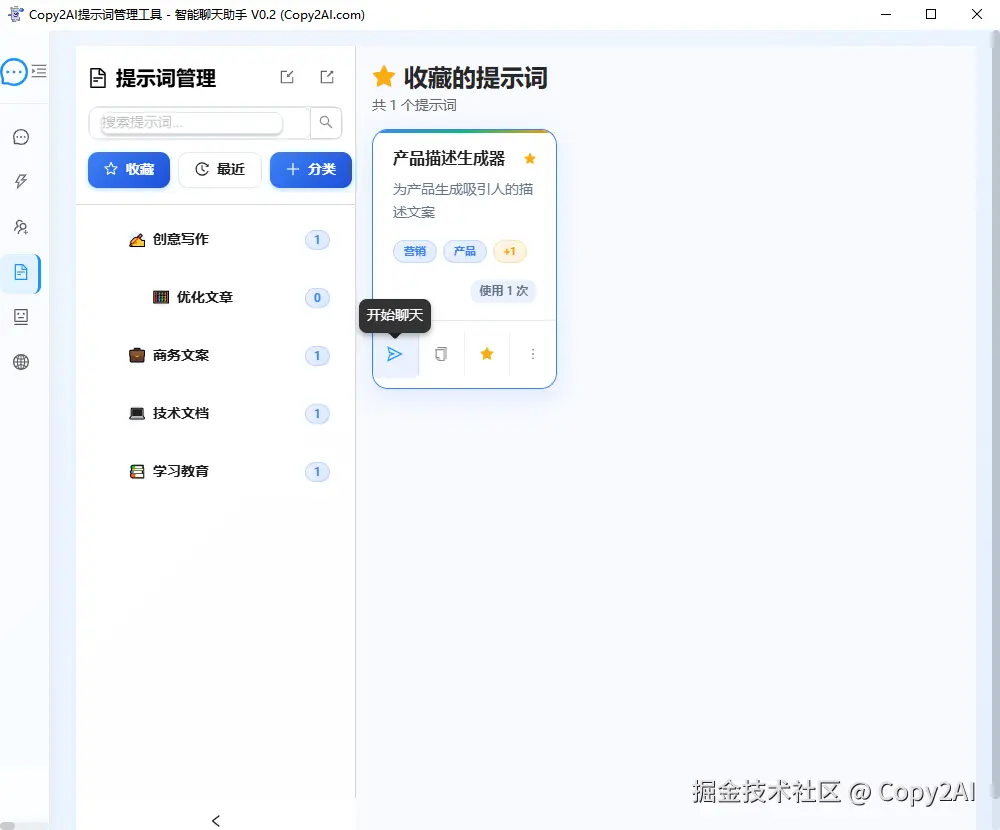Click the 分类 add category button
The image size is (1000, 830).
[x=311, y=169]
